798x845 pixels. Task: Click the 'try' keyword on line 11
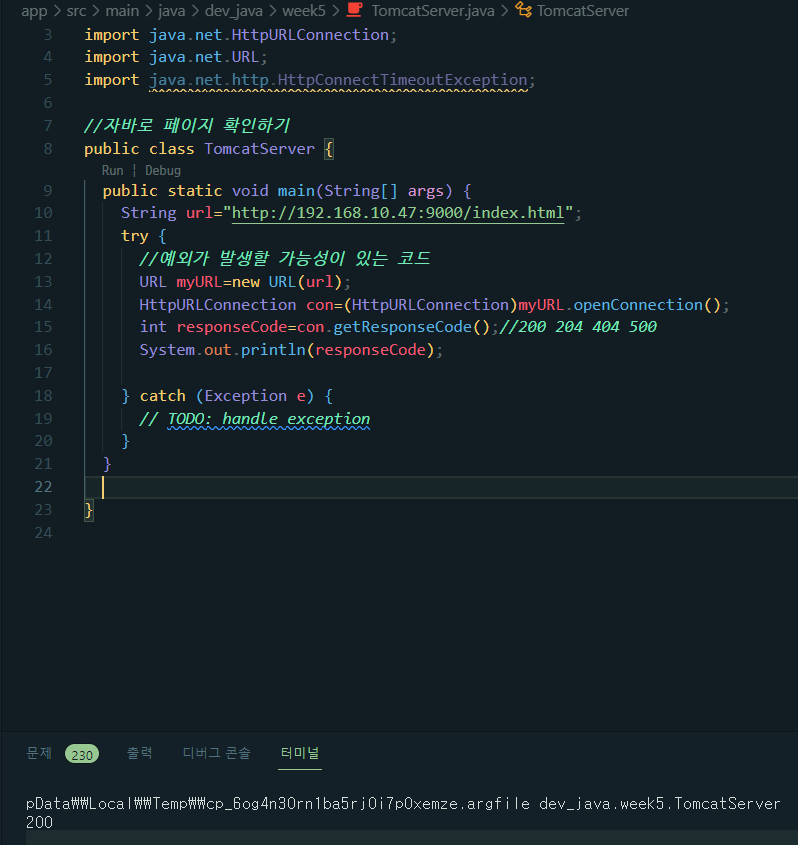click(x=135, y=236)
